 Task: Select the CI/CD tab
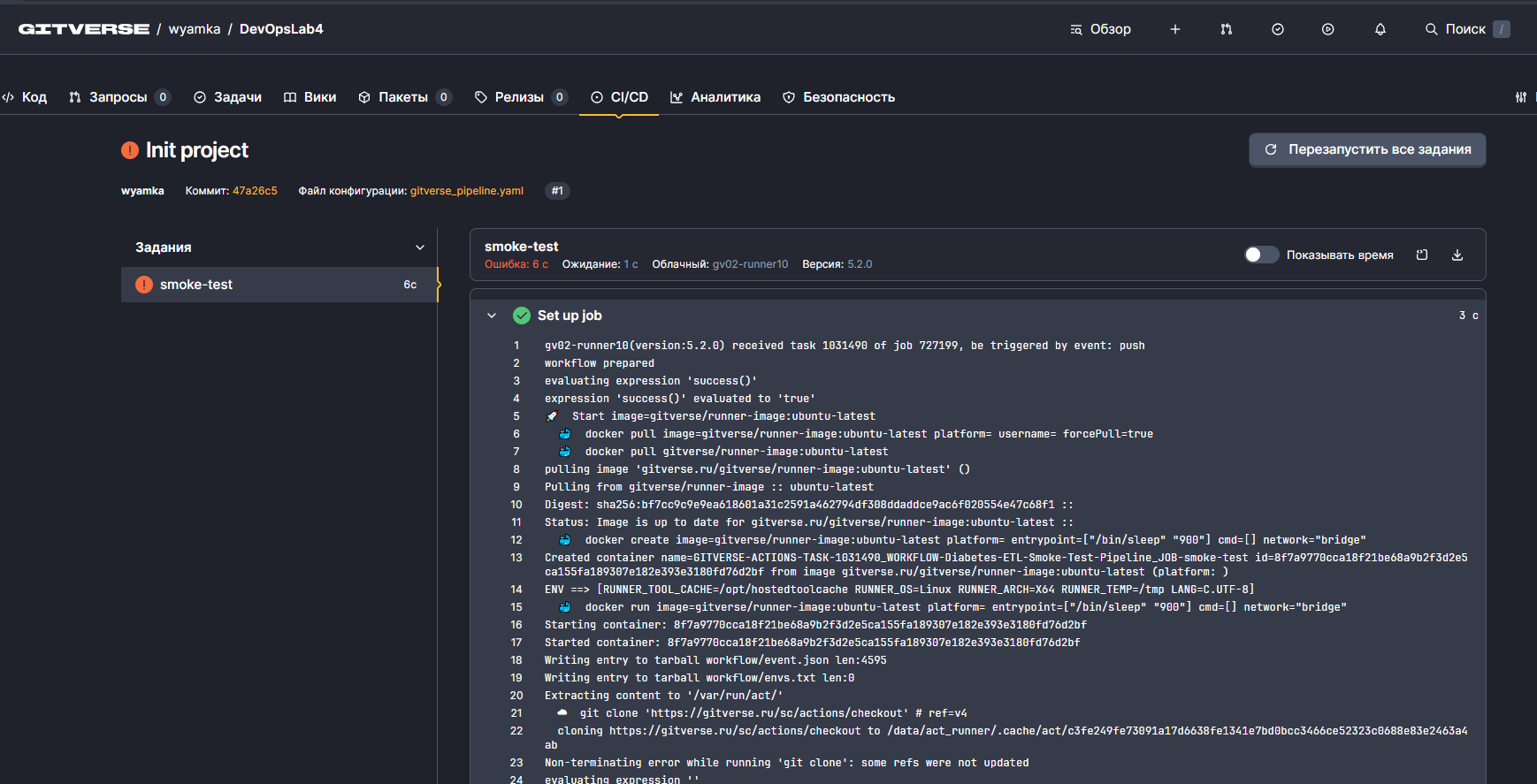(x=619, y=97)
